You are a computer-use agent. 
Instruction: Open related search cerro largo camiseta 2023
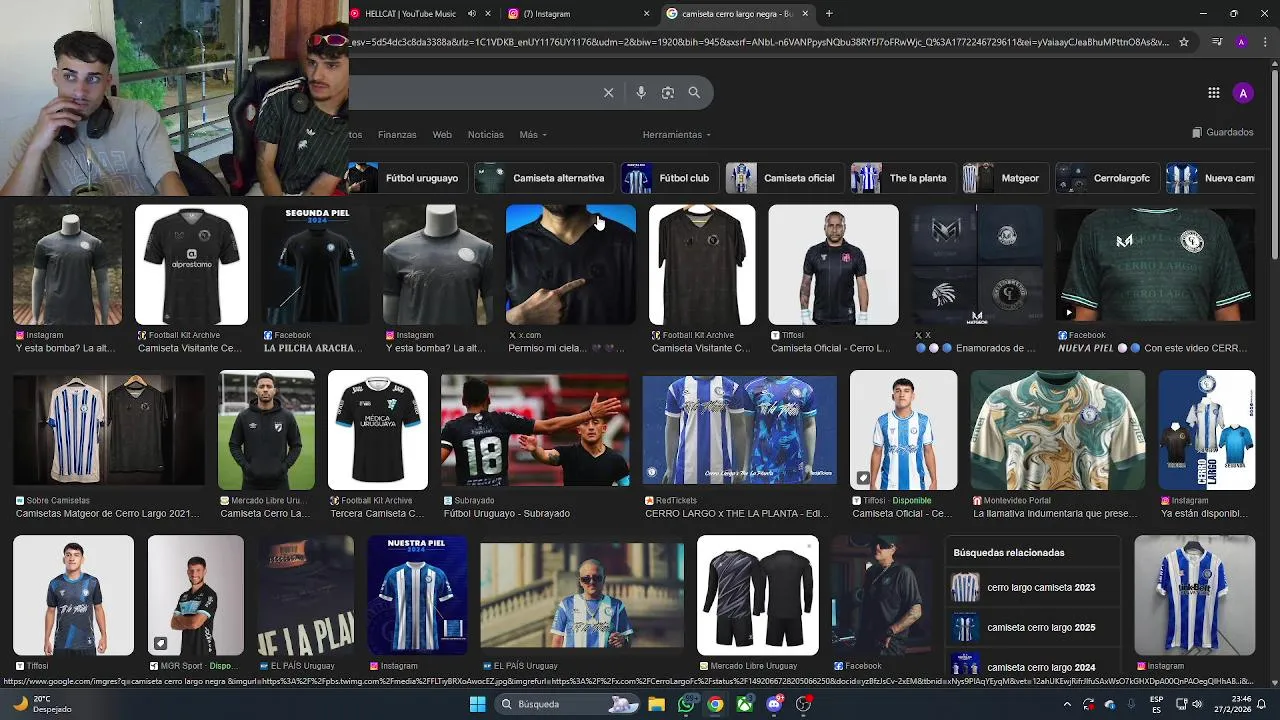tap(1033, 588)
